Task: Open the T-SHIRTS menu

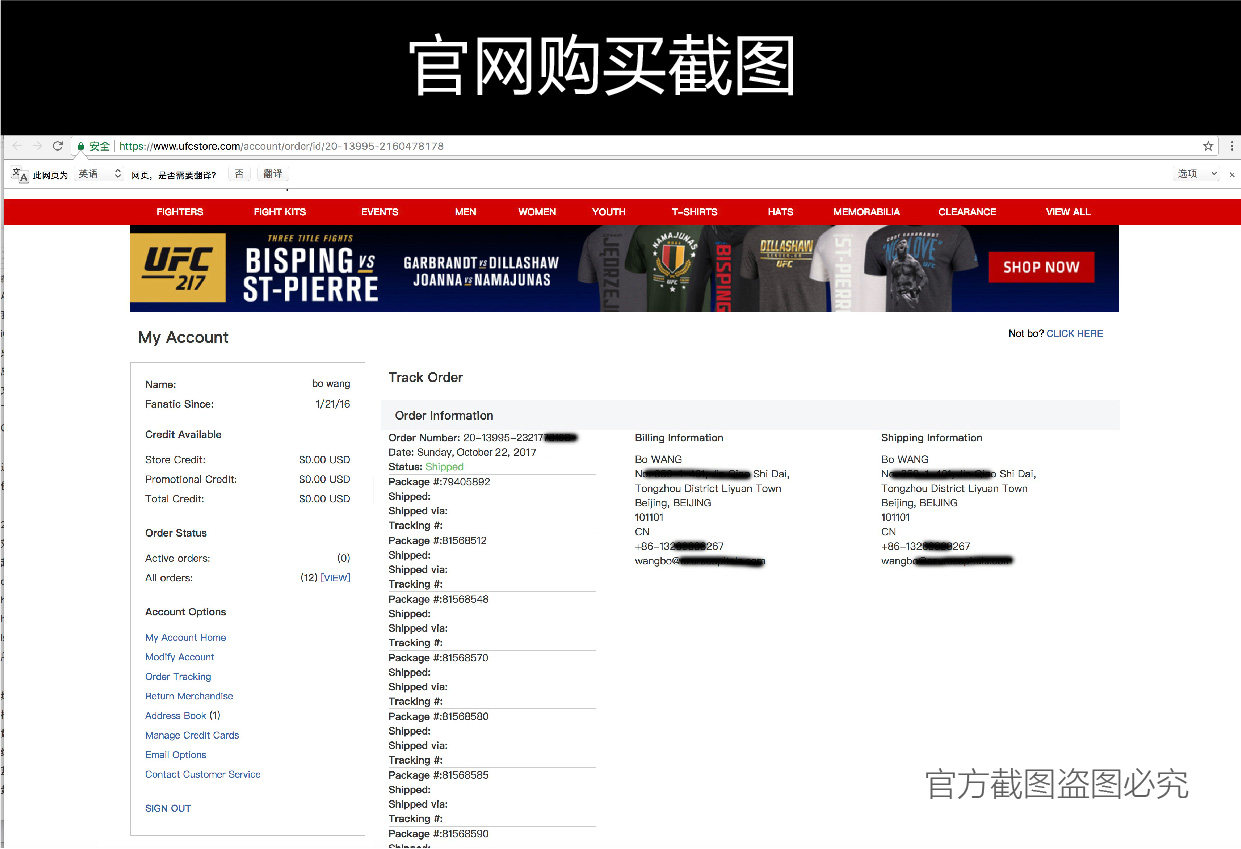Action: click(695, 212)
